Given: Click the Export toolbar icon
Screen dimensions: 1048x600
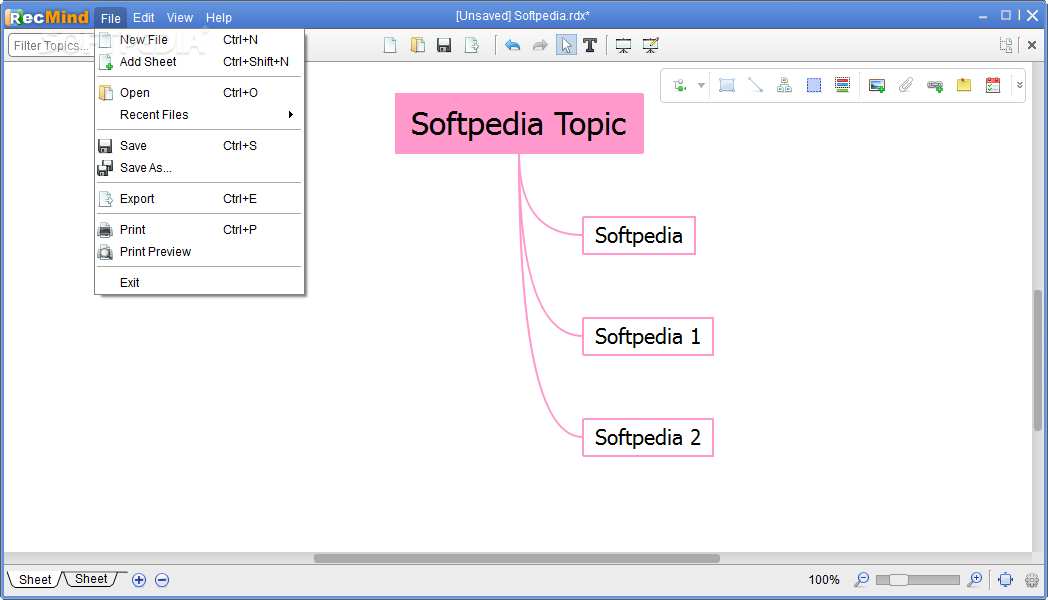Looking at the screenshot, I should coord(472,45).
